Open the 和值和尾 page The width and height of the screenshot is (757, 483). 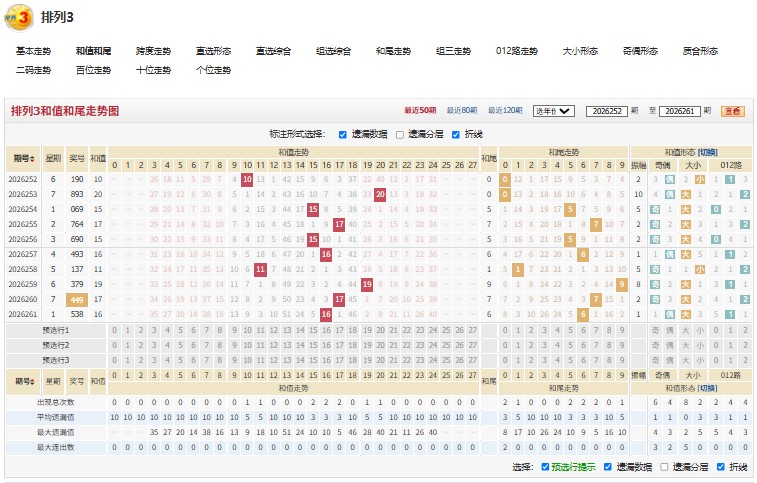(x=93, y=51)
